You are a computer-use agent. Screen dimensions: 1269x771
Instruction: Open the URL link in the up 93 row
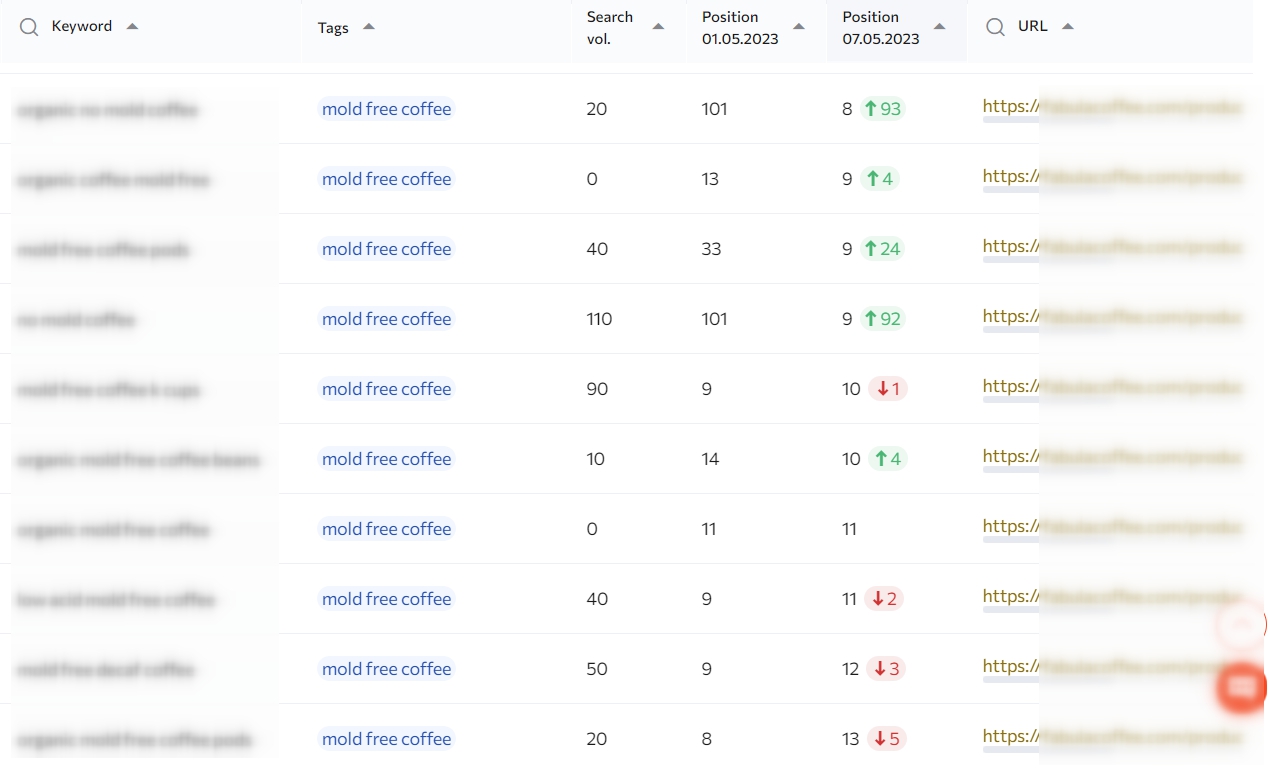pos(1112,107)
